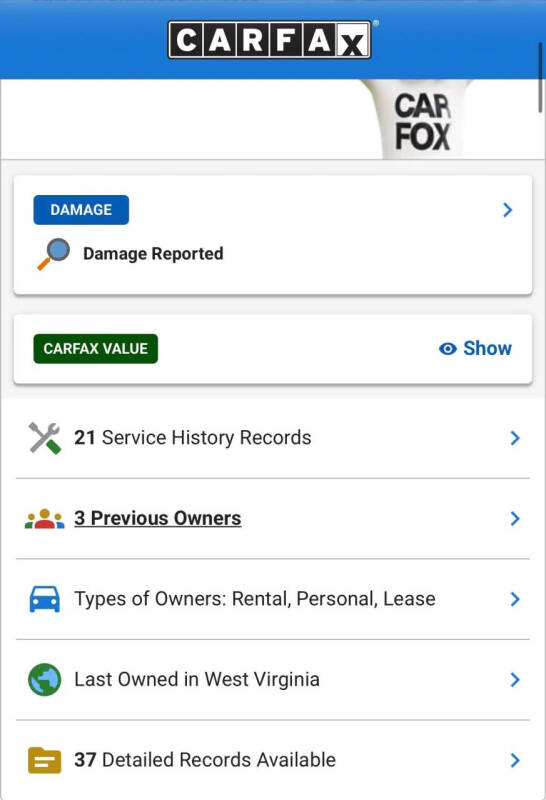Screen dimensions: 546x800
Task: Expand Last Owned in West Virginia chevron
Action: point(515,680)
